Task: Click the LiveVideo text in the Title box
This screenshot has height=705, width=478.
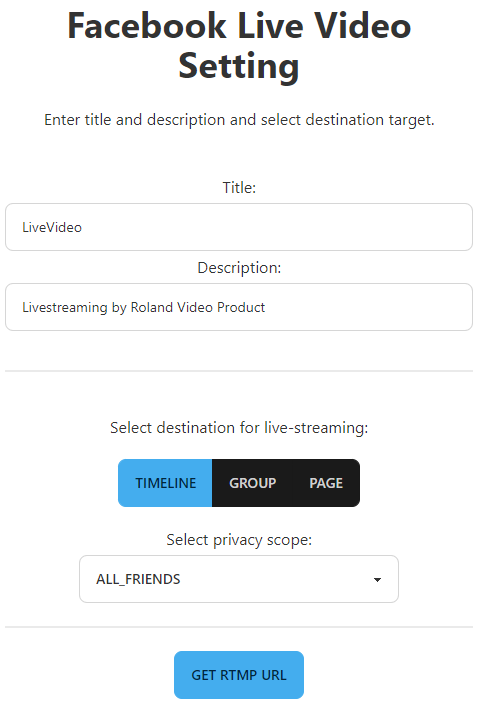Action: coord(52,228)
